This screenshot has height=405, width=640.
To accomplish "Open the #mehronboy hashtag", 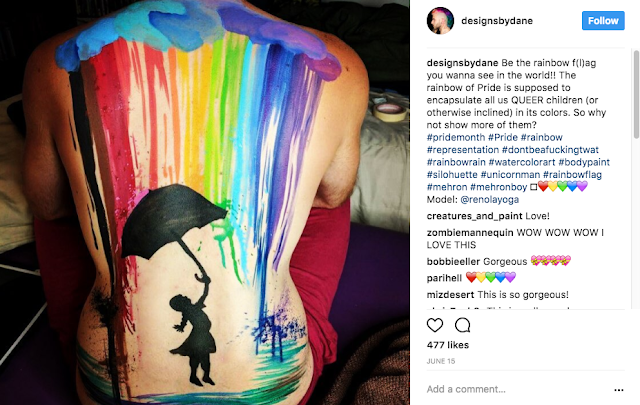I will [498, 187].
